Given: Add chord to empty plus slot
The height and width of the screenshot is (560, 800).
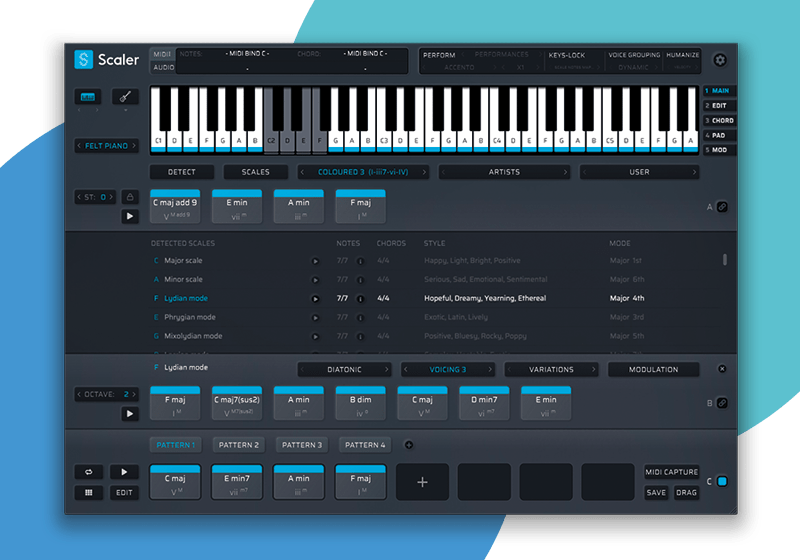Looking at the screenshot, I should tap(422, 482).
